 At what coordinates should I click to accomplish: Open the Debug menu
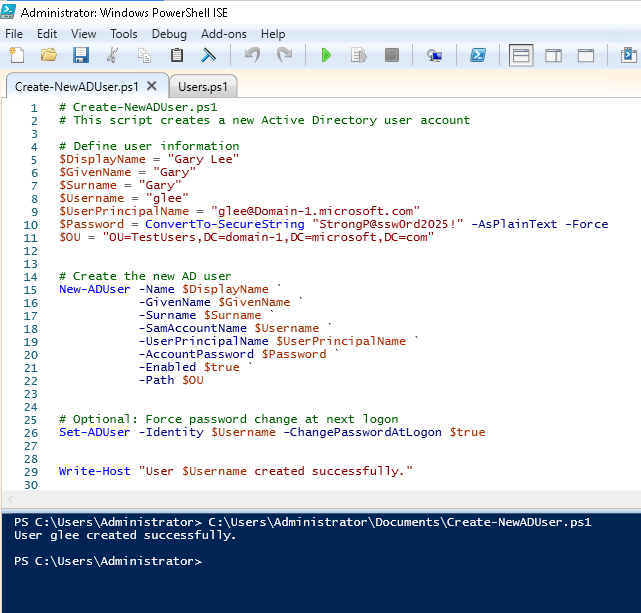click(169, 34)
